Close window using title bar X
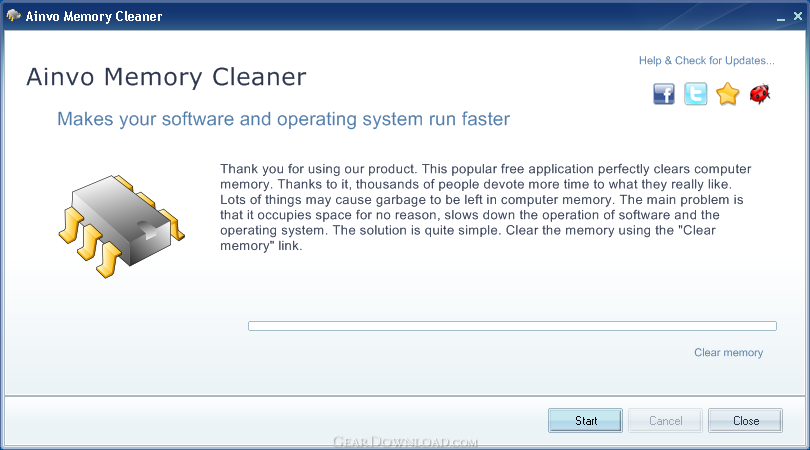Viewport: 810px width, 450px height. (798, 17)
